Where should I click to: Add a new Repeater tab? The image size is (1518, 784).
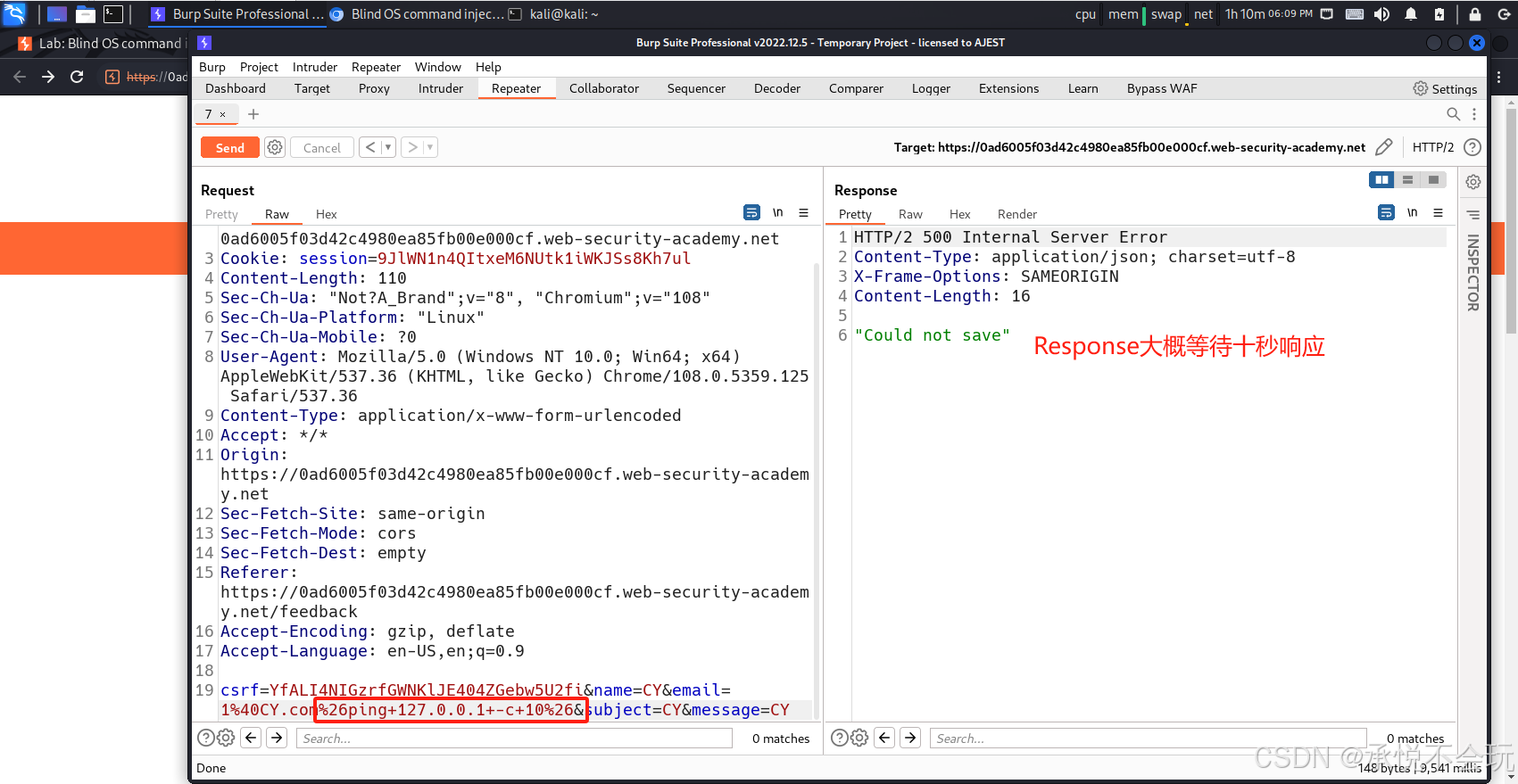click(253, 114)
